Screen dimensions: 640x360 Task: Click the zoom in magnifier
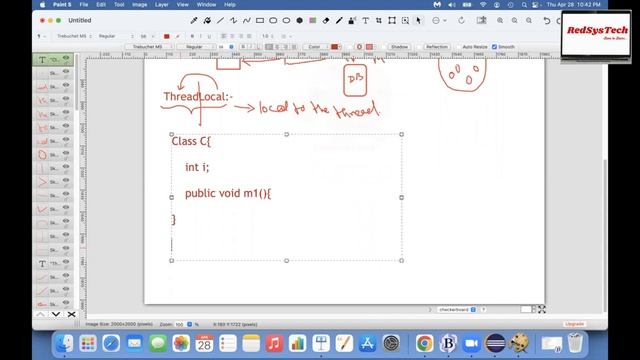500,20
